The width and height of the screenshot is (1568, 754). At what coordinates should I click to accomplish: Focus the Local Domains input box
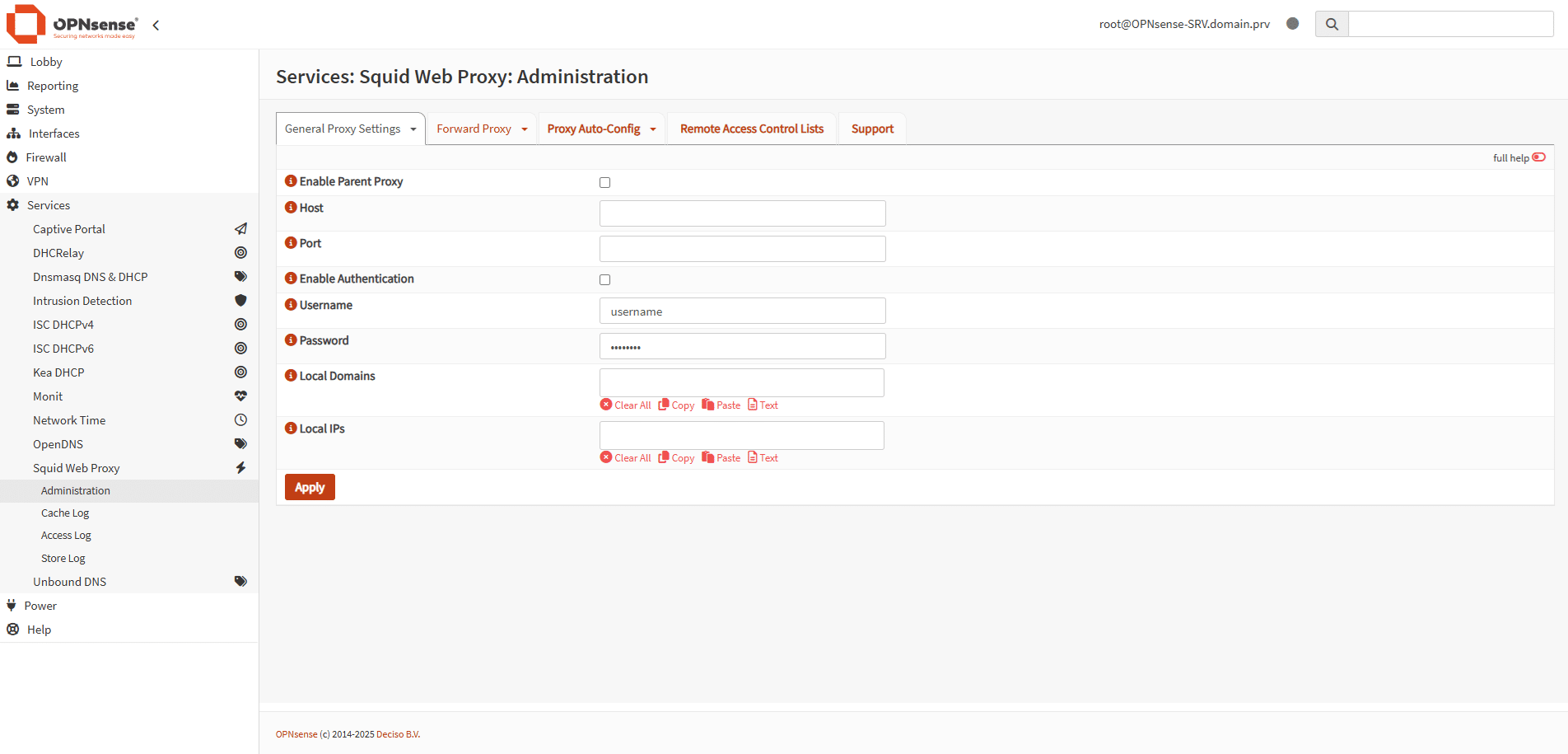click(x=742, y=382)
